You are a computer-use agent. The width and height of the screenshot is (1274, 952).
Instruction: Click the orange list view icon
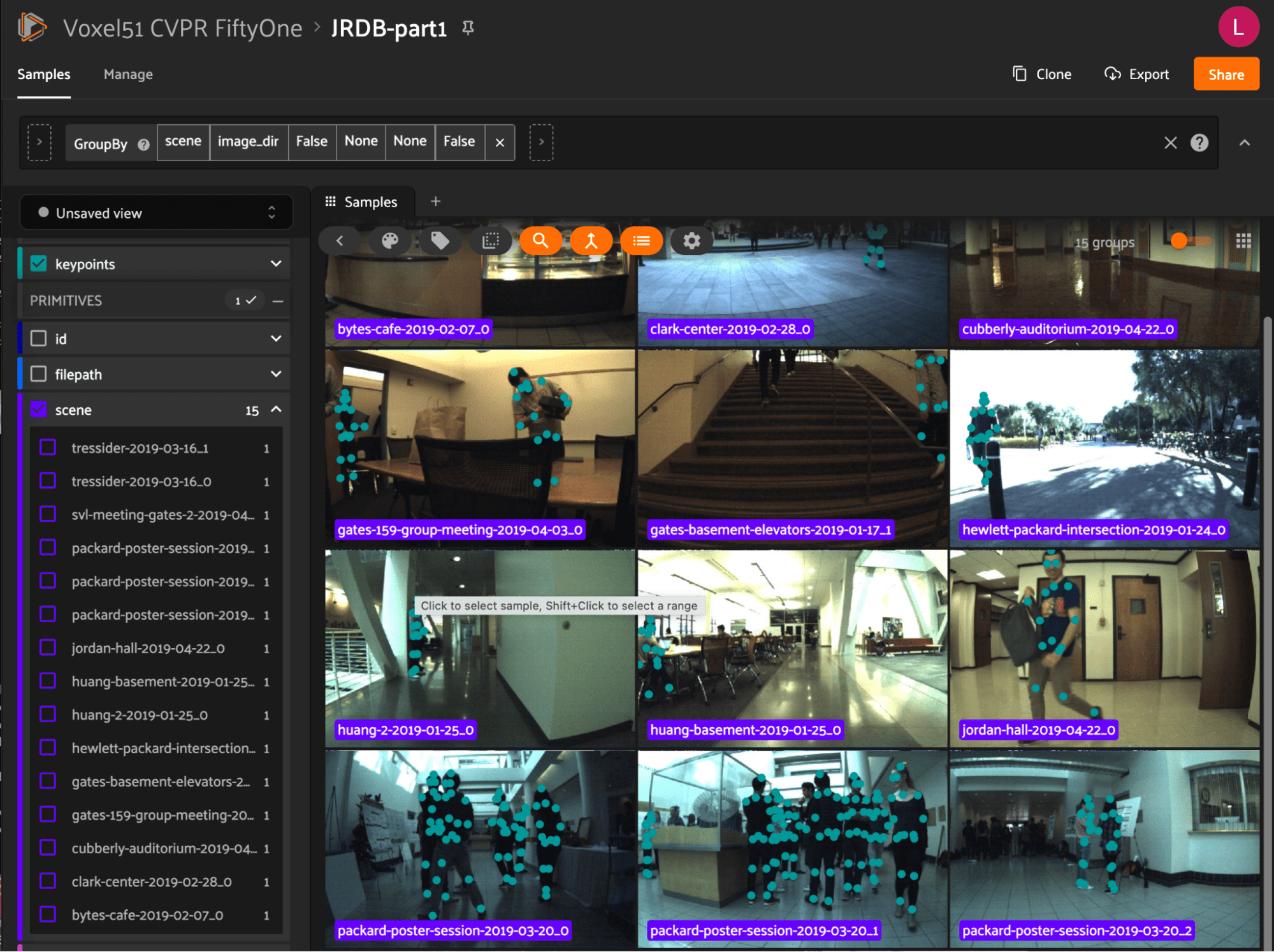pyautogui.click(x=641, y=241)
